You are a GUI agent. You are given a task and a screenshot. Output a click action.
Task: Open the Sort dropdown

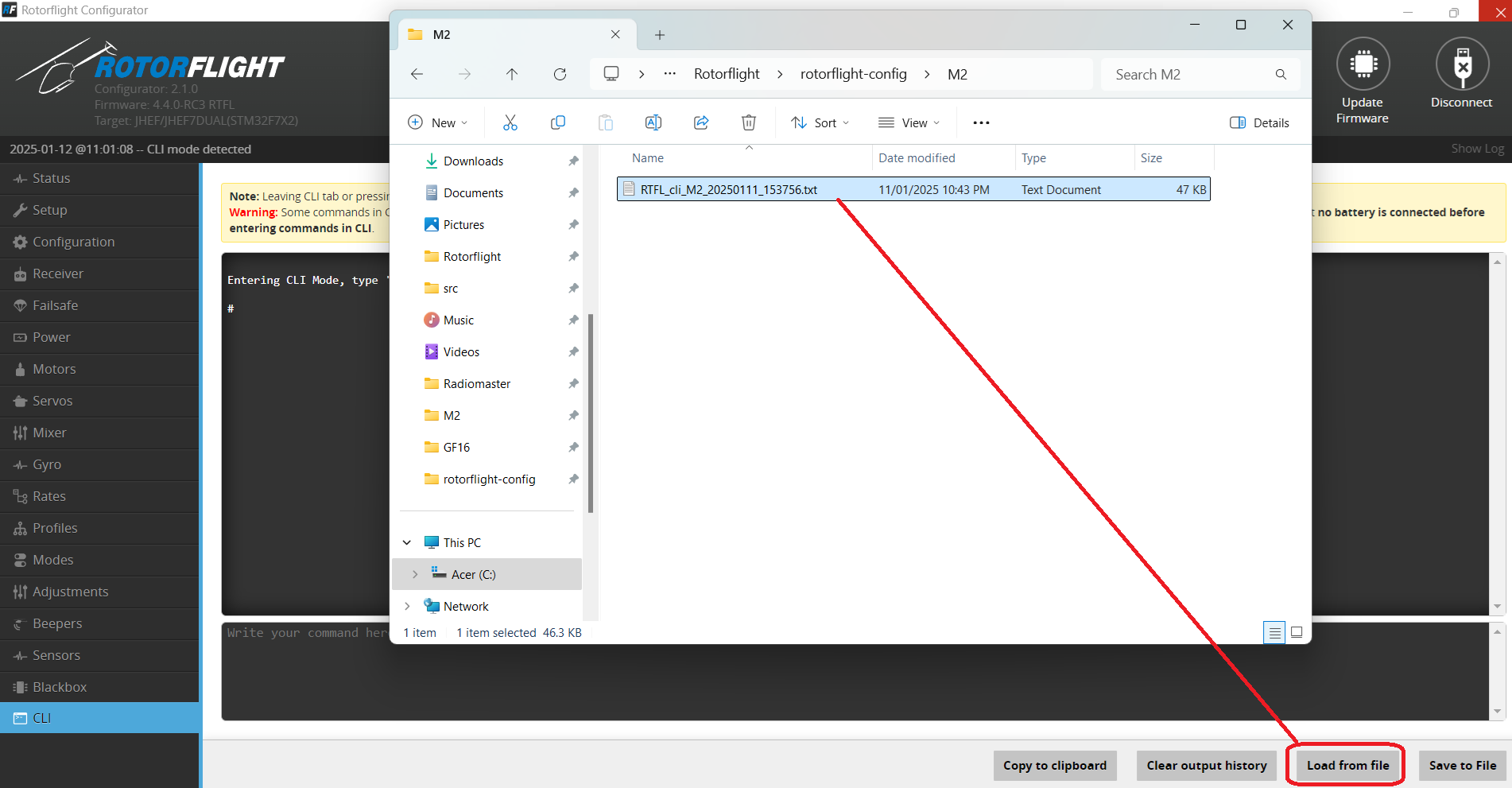point(820,122)
